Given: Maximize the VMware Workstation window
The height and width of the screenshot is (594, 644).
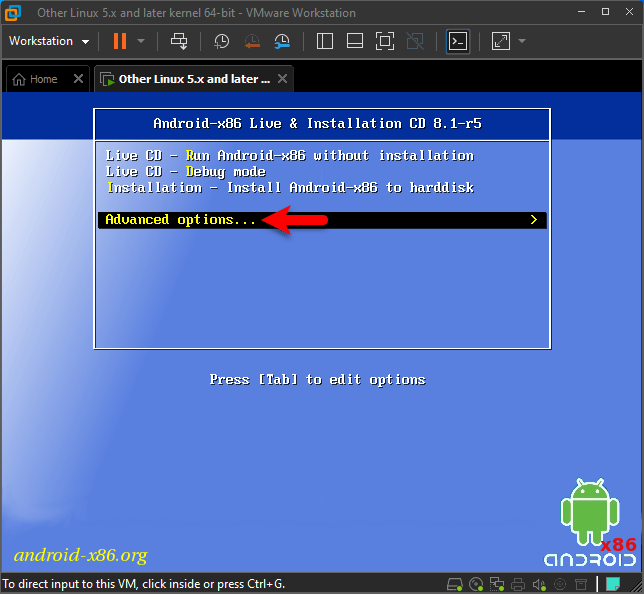Looking at the screenshot, I should (605, 12).
